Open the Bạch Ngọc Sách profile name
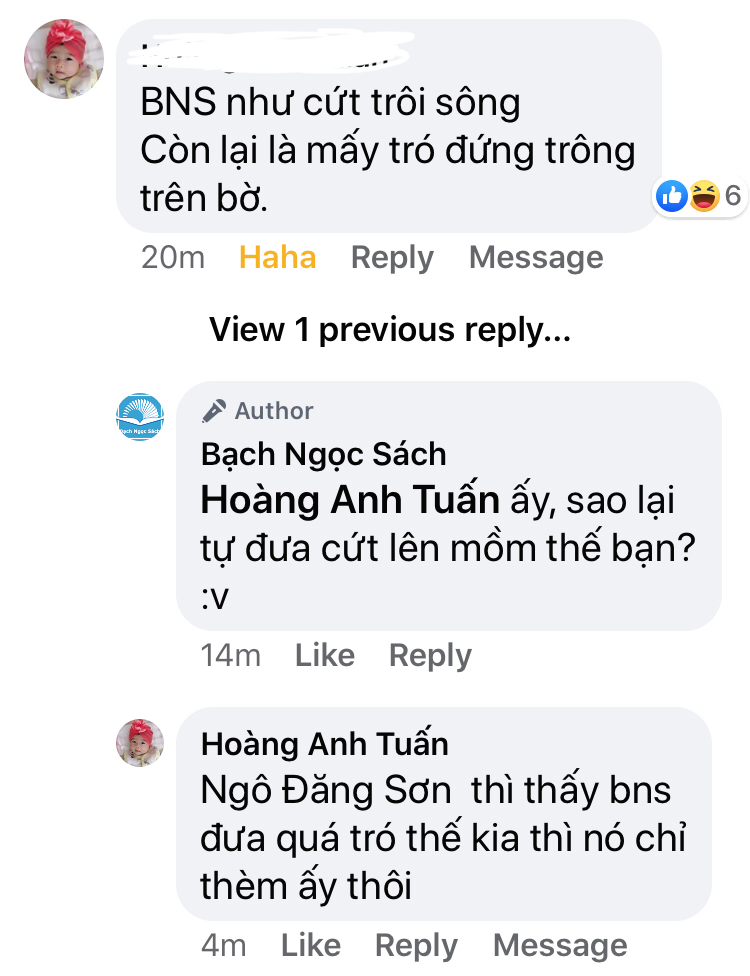This screenshot has height=976, width=750. [323, 455]
